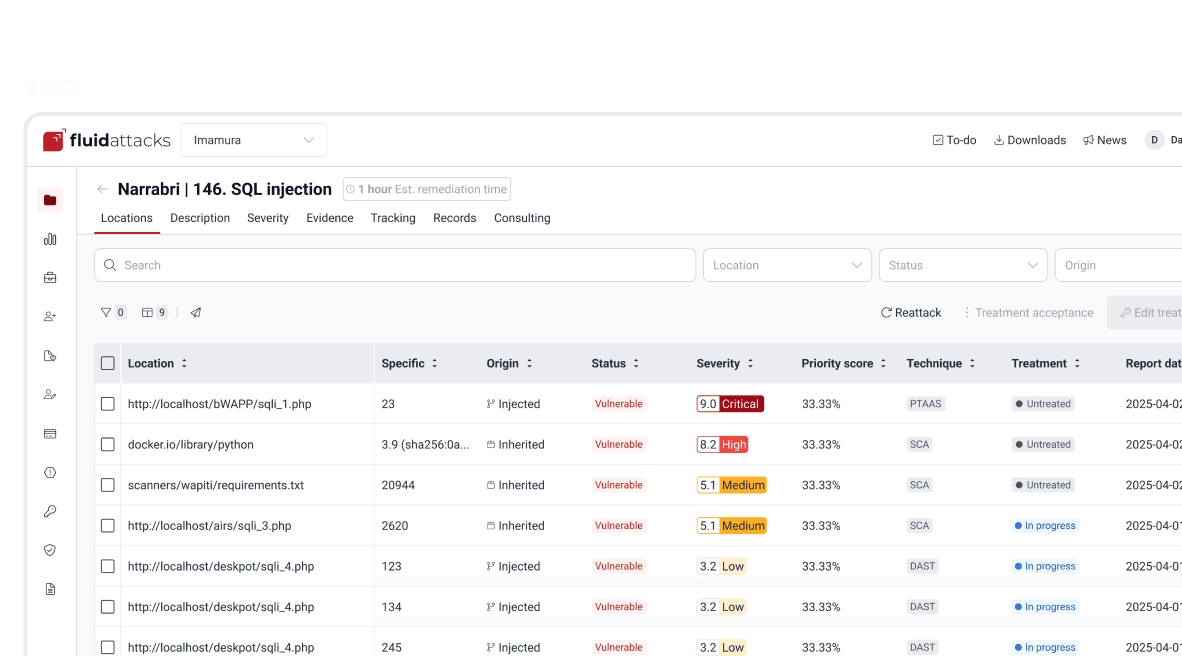Open the Location filter dropdown
Viewport: 1182px width, 656px height.
[x=787, y=265]
